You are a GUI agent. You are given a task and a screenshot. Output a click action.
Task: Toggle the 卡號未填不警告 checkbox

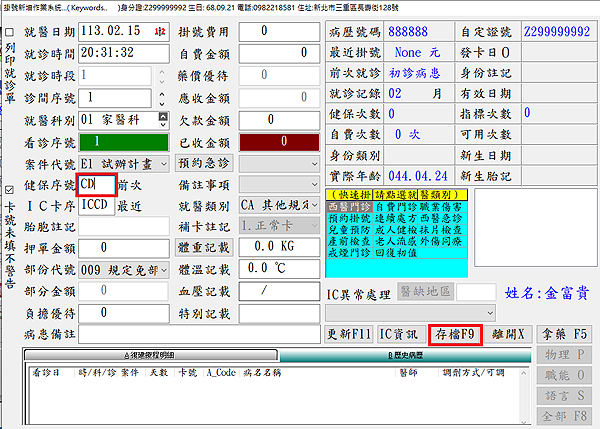pyautogui.click(x=9, y=189)
